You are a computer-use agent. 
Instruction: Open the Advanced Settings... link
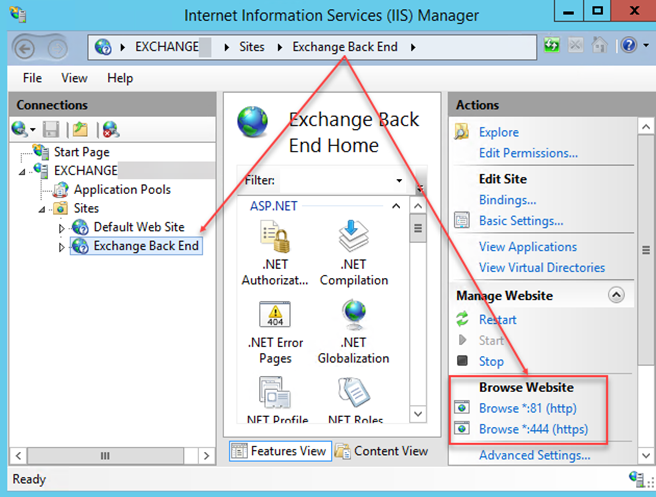click(535, 455)
